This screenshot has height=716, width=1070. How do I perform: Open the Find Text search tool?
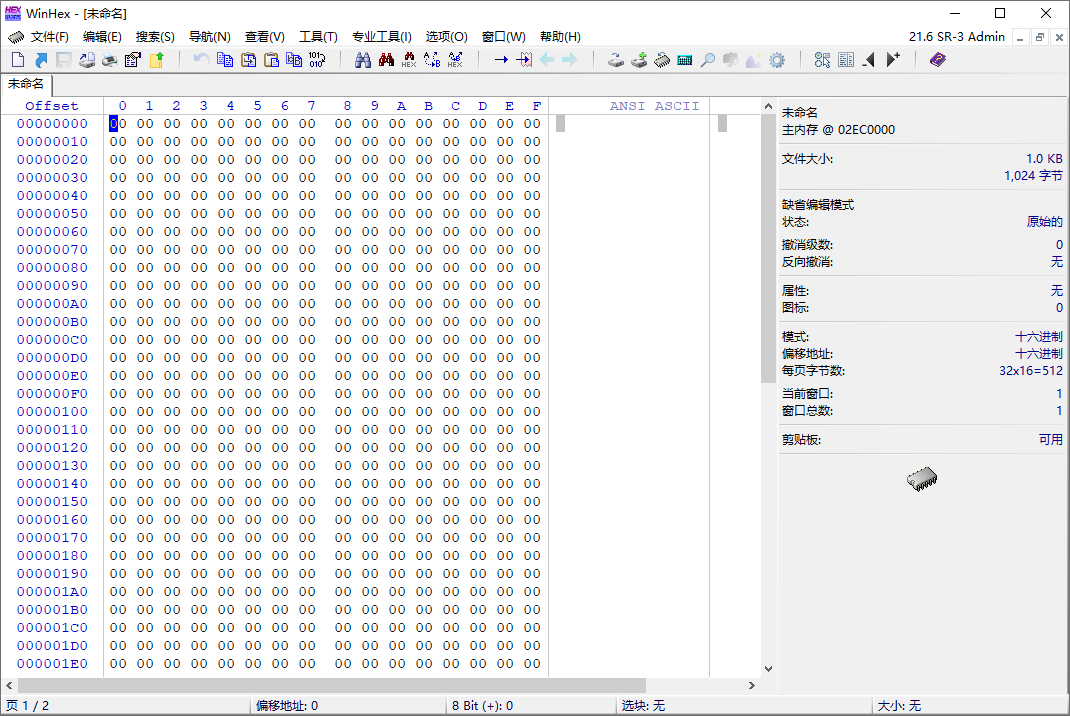point(362,59)
